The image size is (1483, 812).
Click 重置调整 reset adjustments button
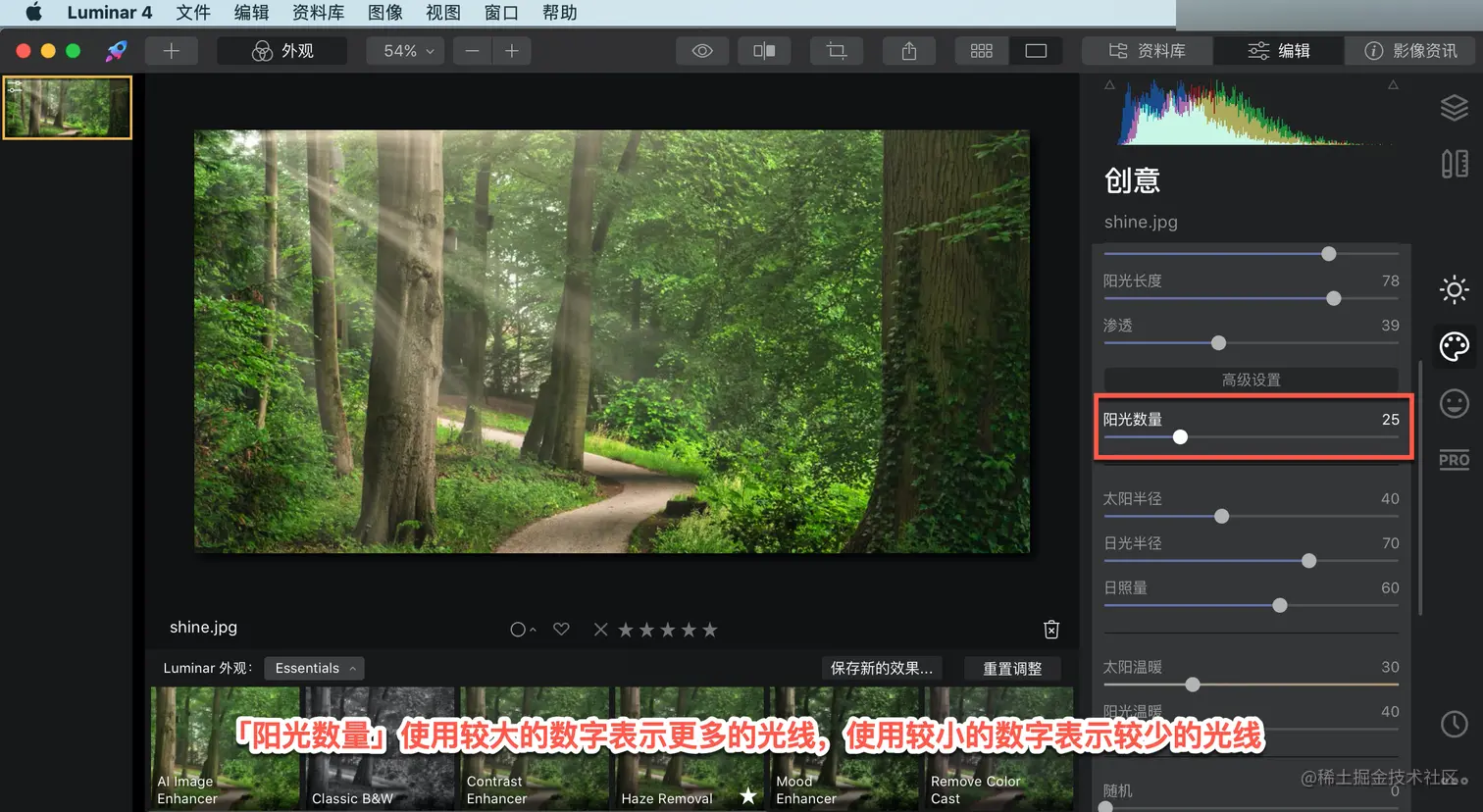click(x=1012, y=668)
